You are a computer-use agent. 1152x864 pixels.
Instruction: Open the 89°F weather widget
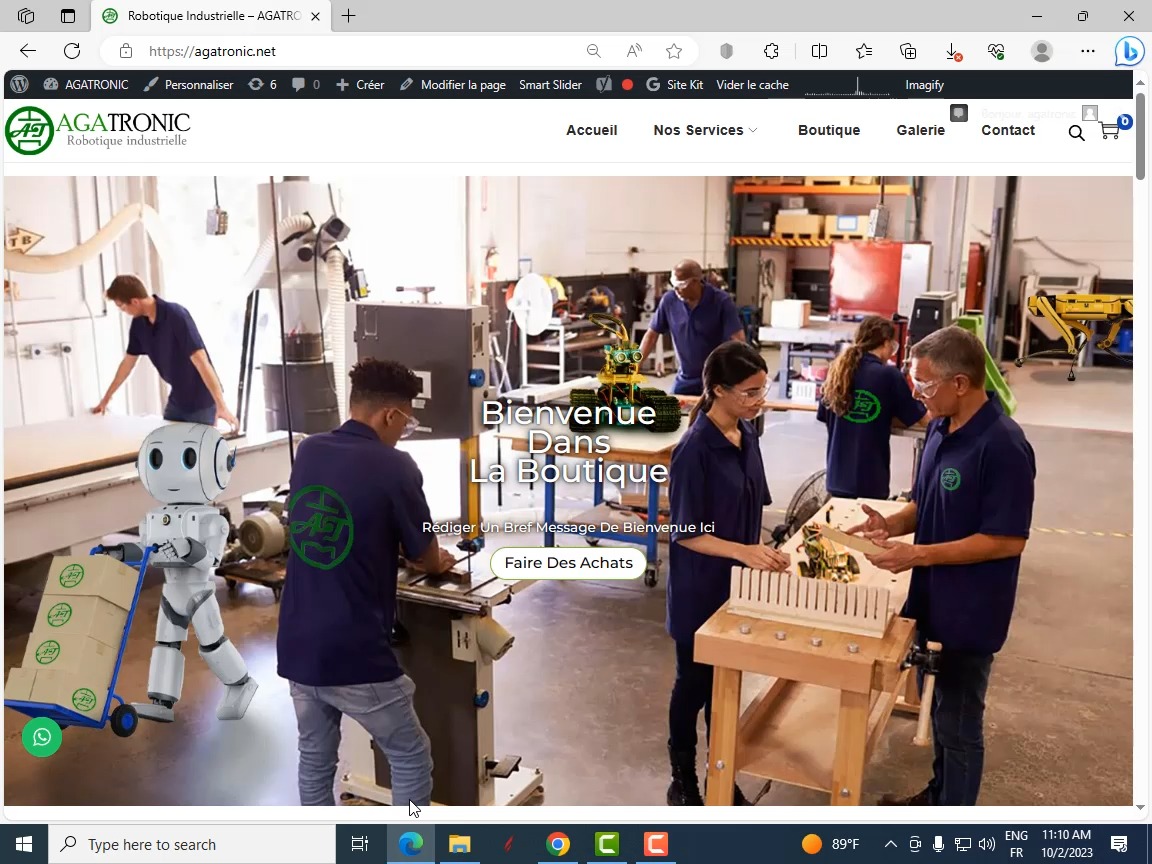point(831,844)
